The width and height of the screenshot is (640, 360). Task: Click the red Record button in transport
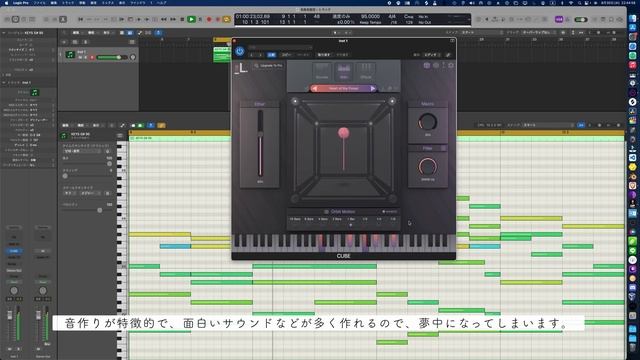pyautogui.click(x=209, y=19)
